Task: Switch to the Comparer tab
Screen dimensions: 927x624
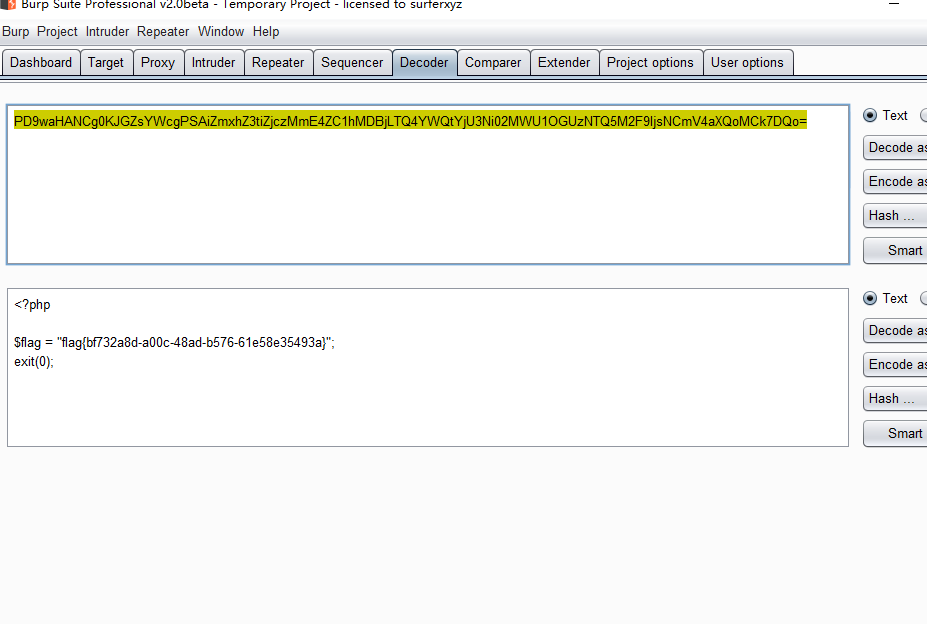Action: pos(493,63)
